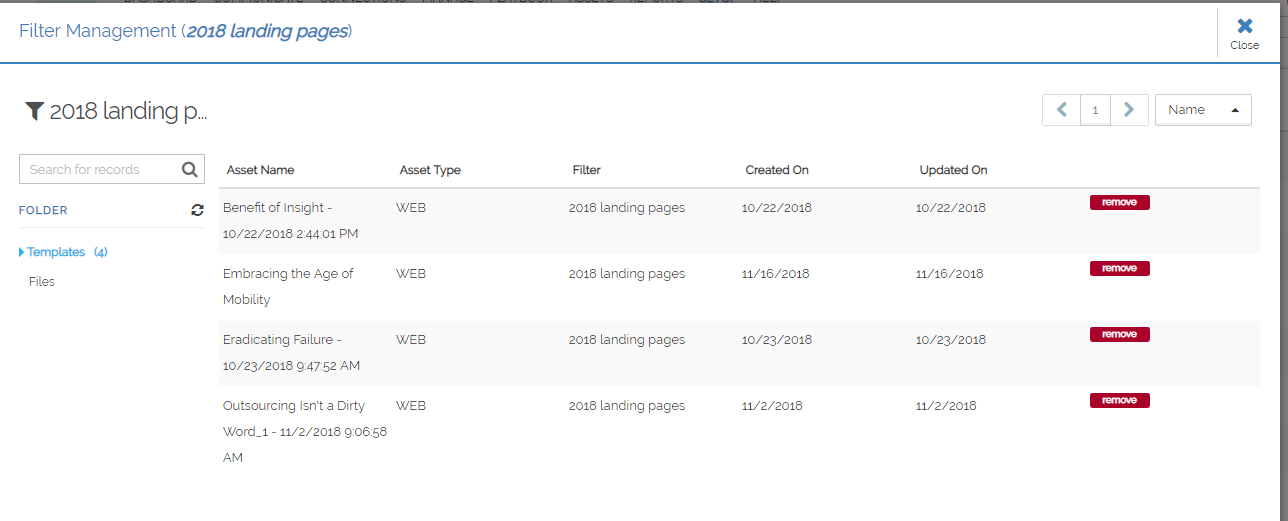The width and height of the screenshot is (1288, 521).
Task: Sort by Asset Name column header
Action: [x=260, y=170]
